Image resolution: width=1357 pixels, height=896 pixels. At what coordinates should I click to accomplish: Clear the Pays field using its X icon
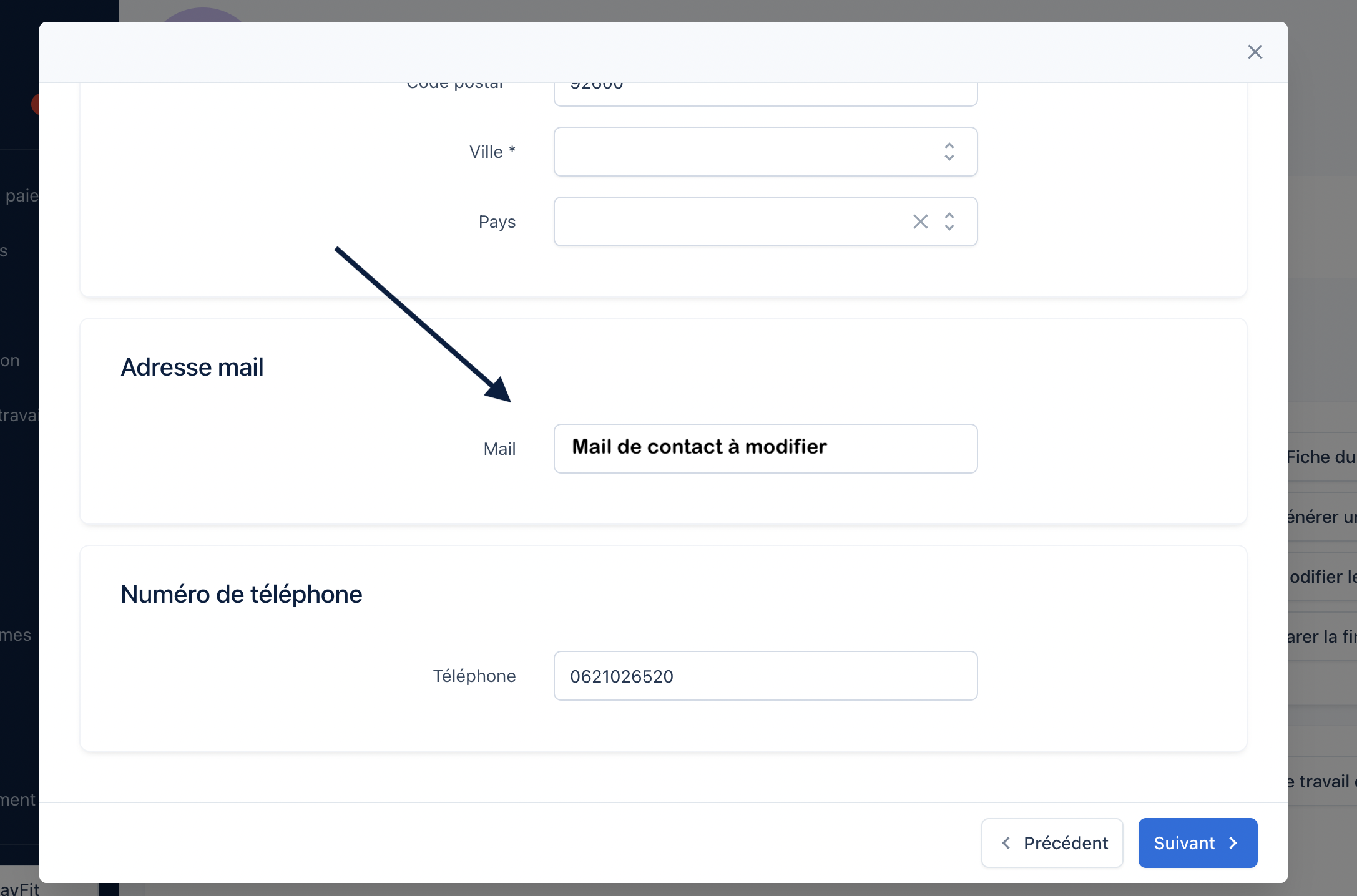click(x=920, y=222)
